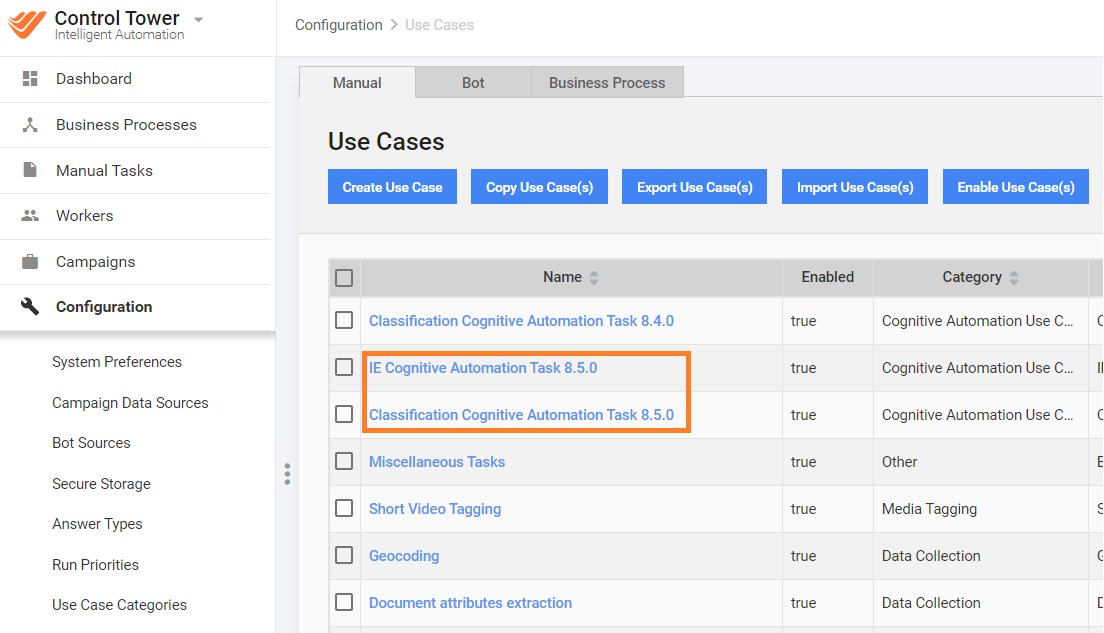Click the Use Cases breadcrumb
This screenshot has height=633, width=1104.
pyautogui.click(x=439, y=25)
